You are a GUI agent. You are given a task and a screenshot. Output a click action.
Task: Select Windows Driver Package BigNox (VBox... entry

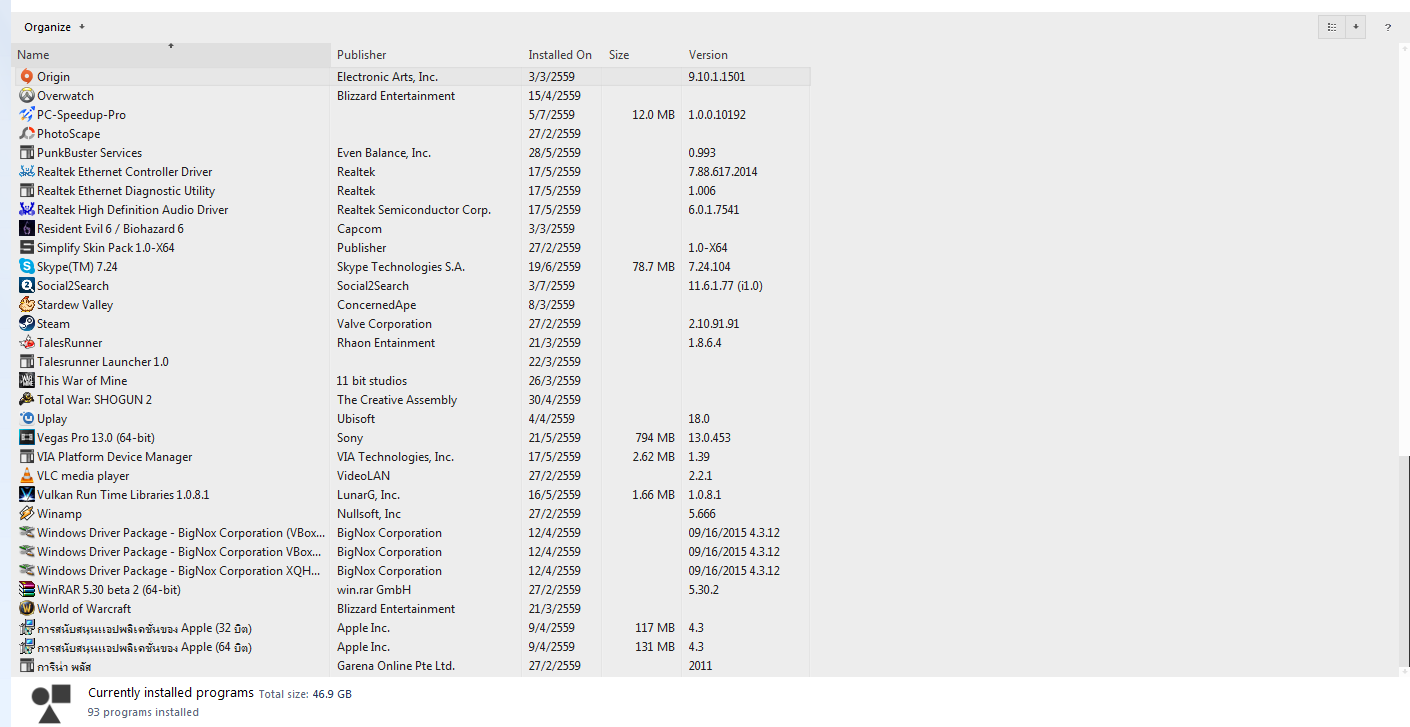pos(411,533)
